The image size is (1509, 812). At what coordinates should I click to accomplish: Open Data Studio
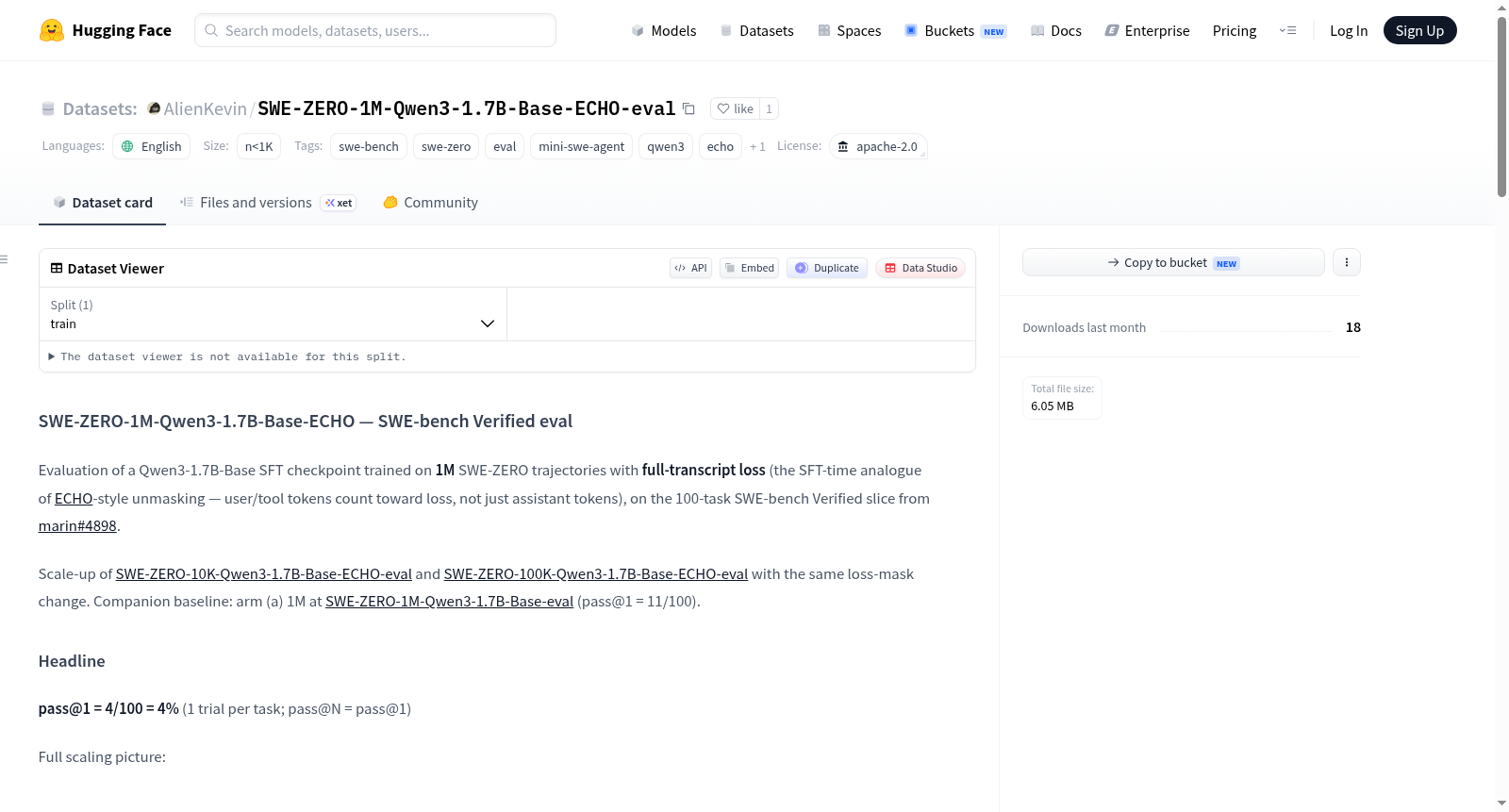pyautogui.click(x=920, y=268)
